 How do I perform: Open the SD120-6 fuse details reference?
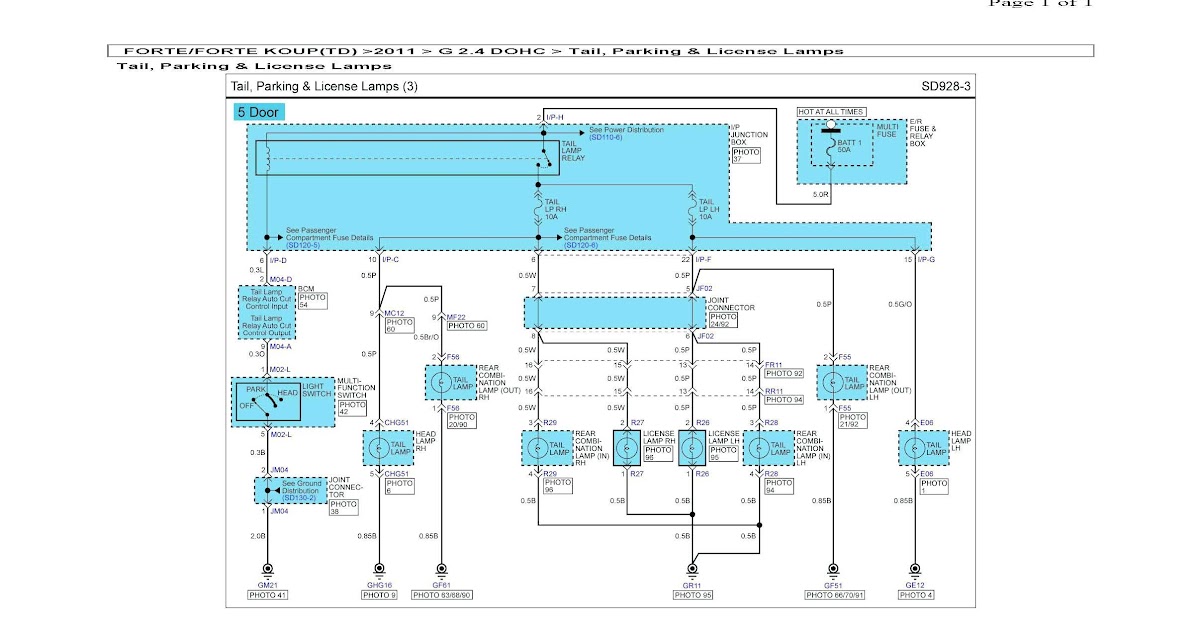(x=580, y=244)
